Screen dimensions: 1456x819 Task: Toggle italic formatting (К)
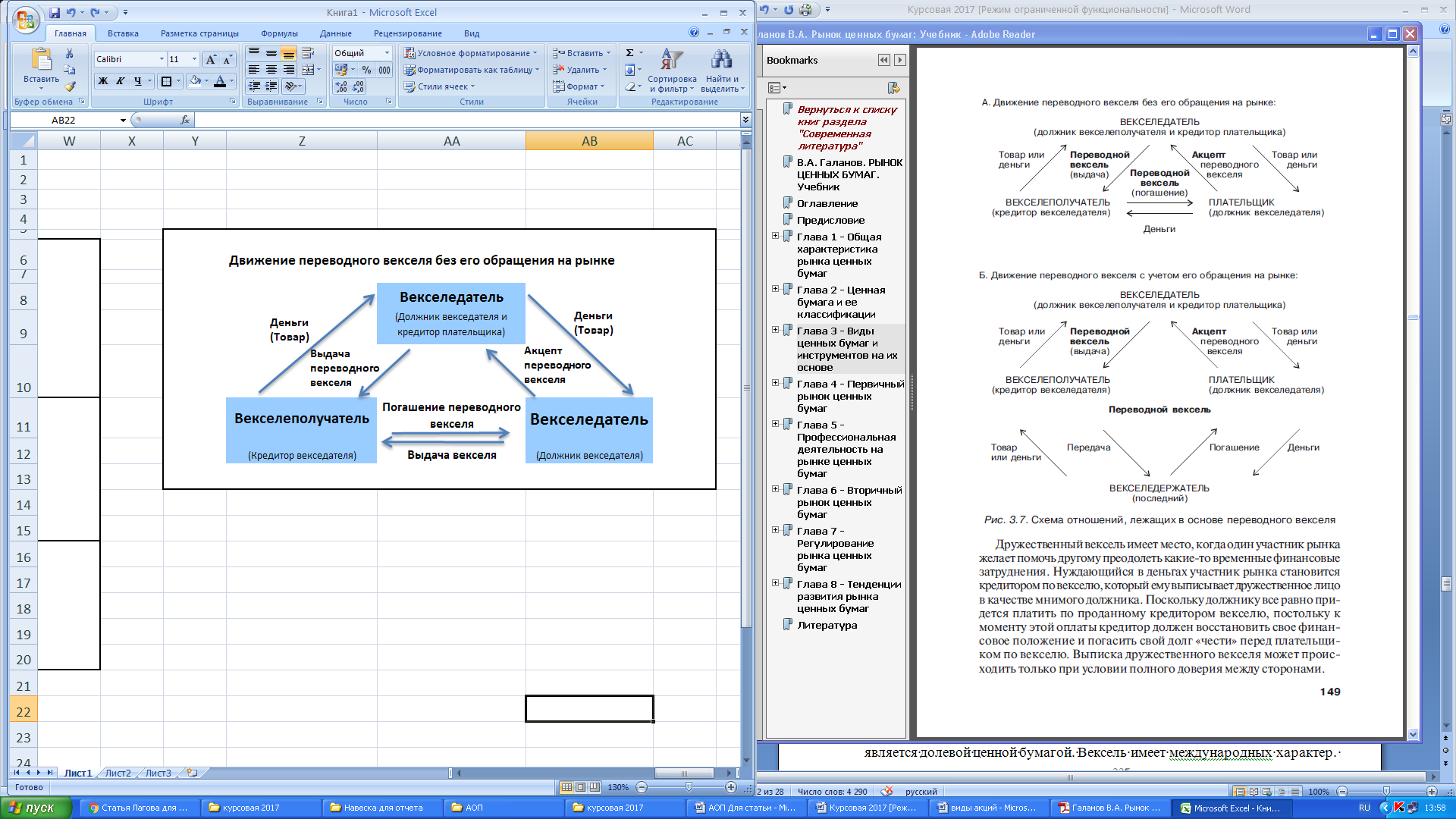point(120,81)
